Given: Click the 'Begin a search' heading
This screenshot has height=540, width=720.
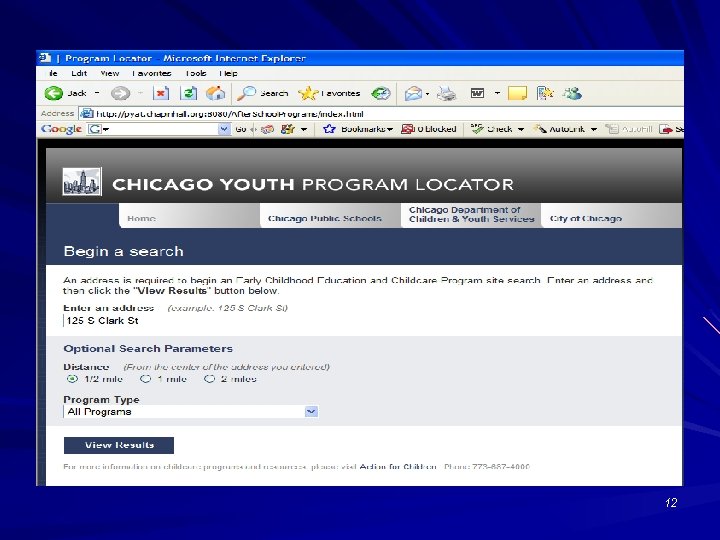Looking at the screenshot, I should [124, 251].
